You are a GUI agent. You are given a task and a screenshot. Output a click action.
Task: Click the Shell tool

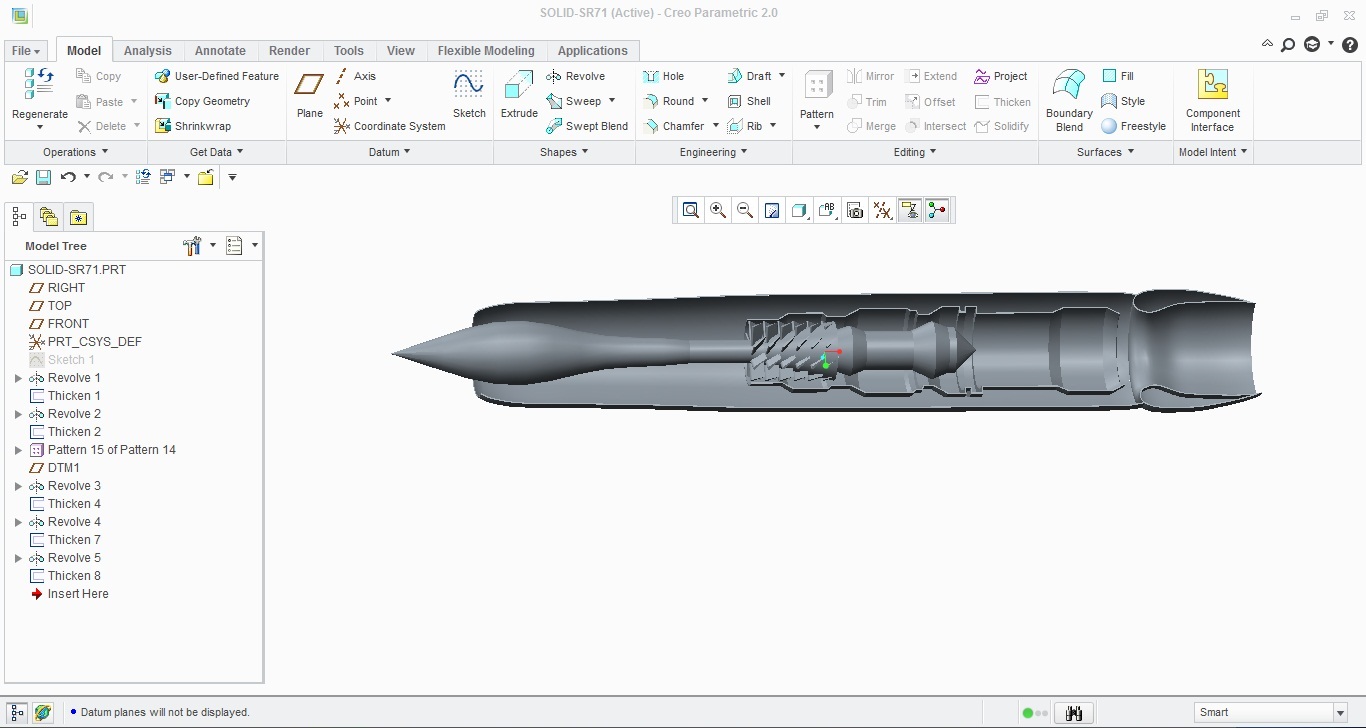[x=749, y=101]
